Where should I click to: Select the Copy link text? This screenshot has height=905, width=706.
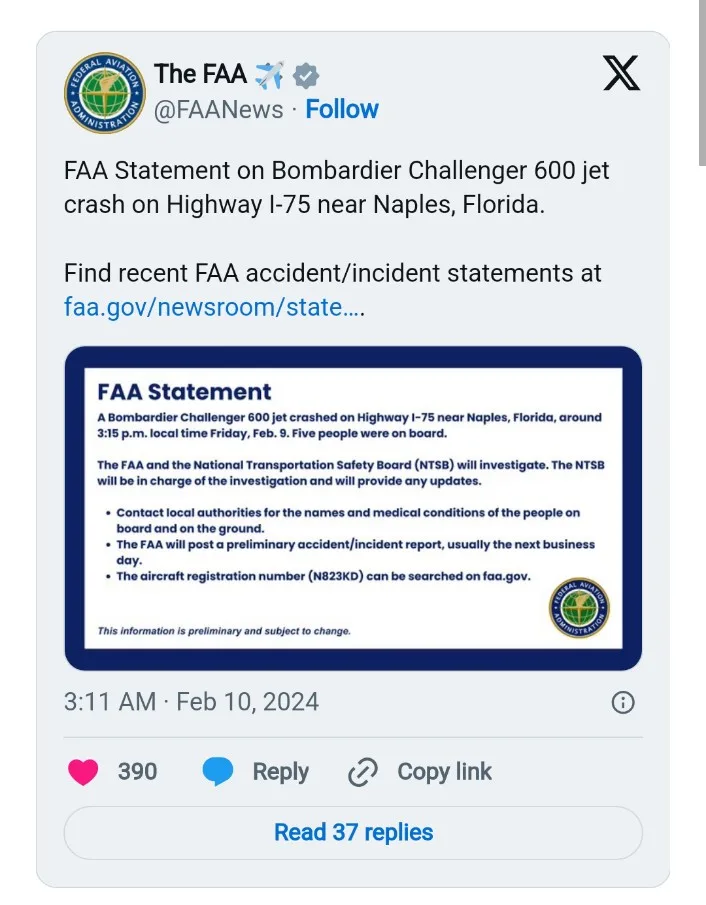point(444,772)
